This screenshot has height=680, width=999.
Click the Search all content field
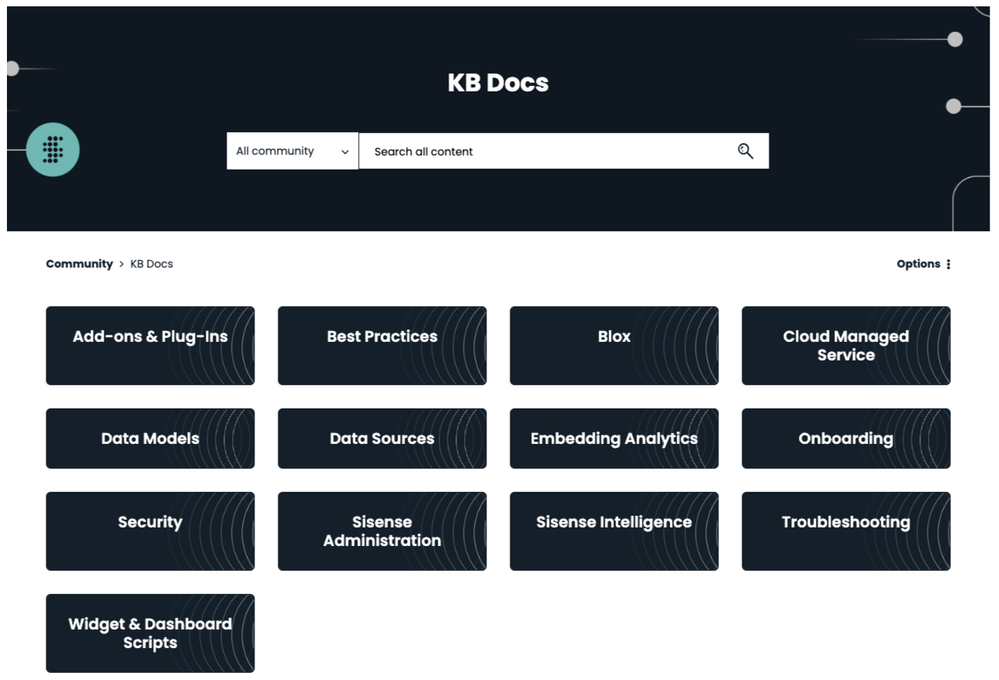[x=545, y=151]
